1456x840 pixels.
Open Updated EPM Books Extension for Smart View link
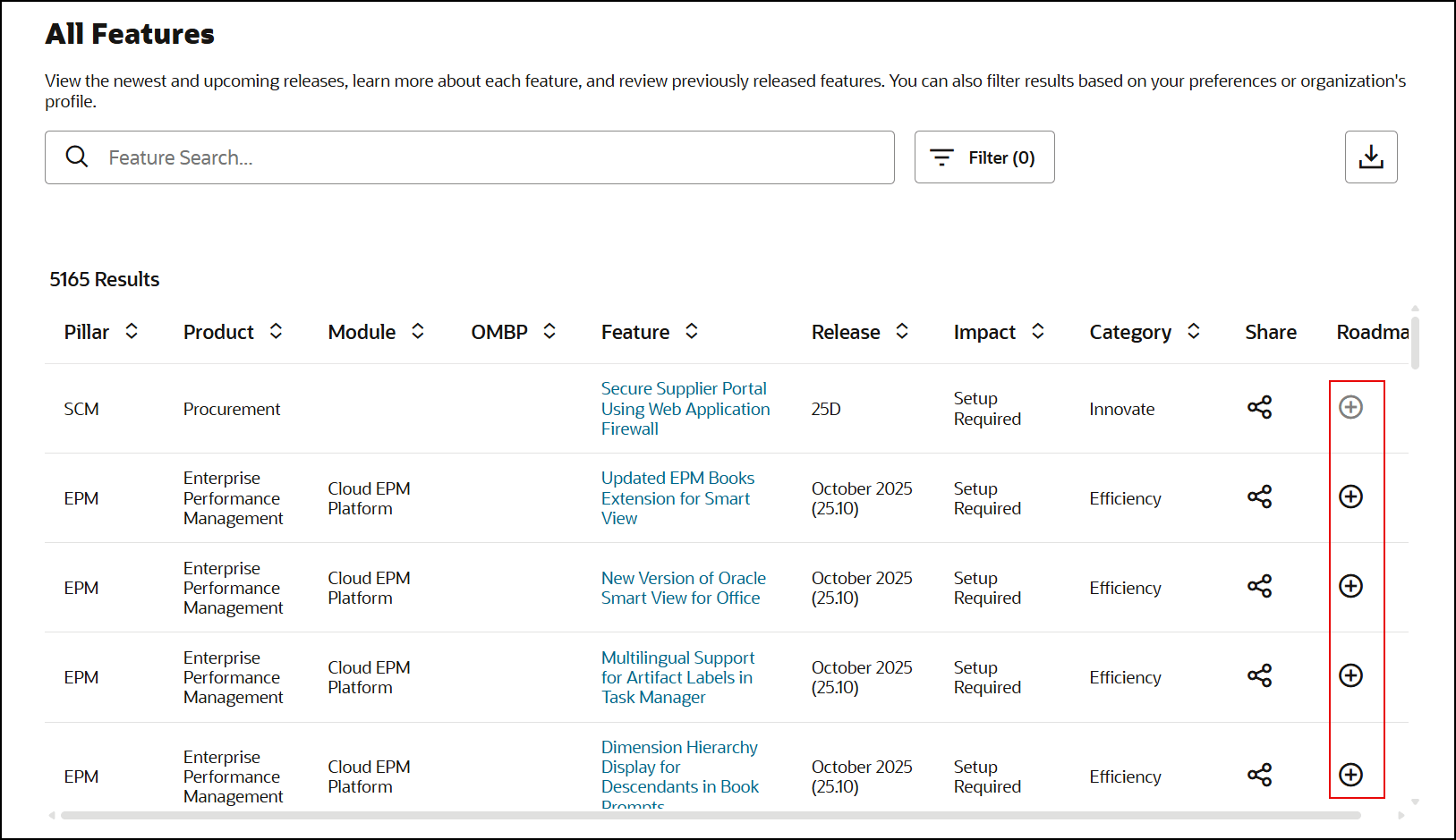[677, 498]
